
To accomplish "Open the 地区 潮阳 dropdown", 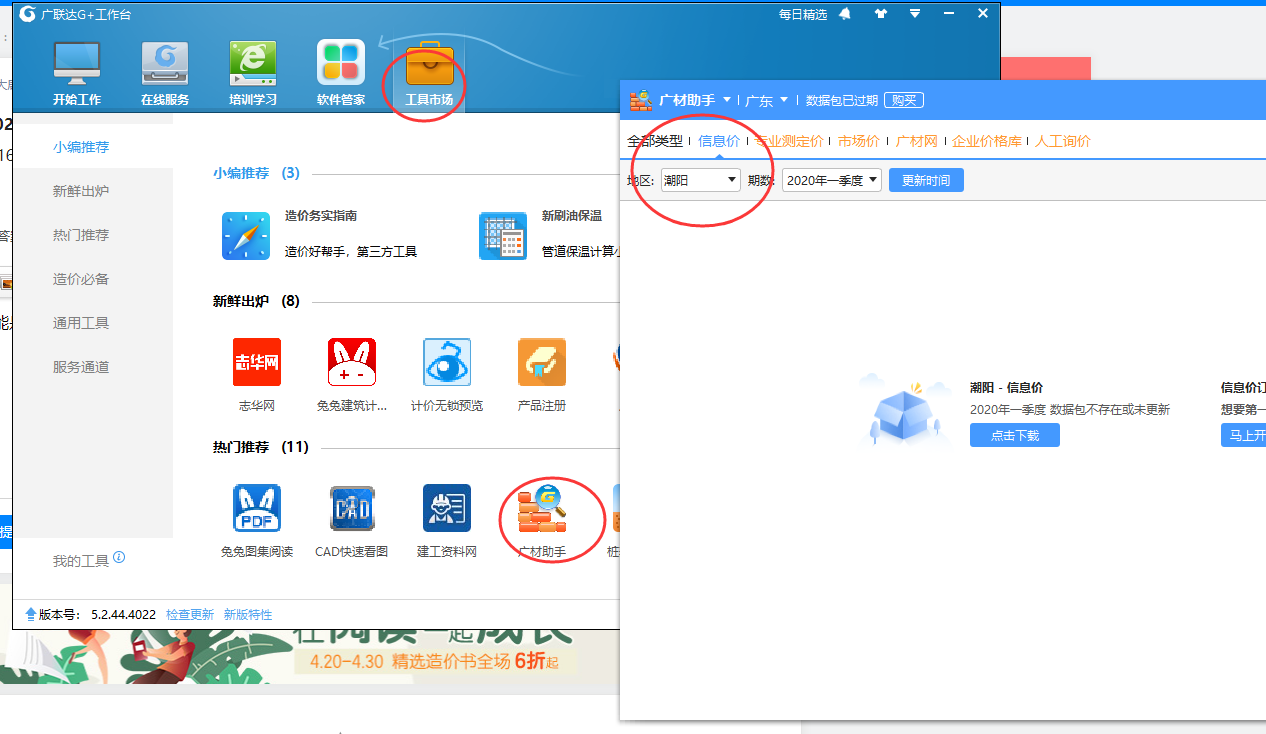I will coord(700,180).
